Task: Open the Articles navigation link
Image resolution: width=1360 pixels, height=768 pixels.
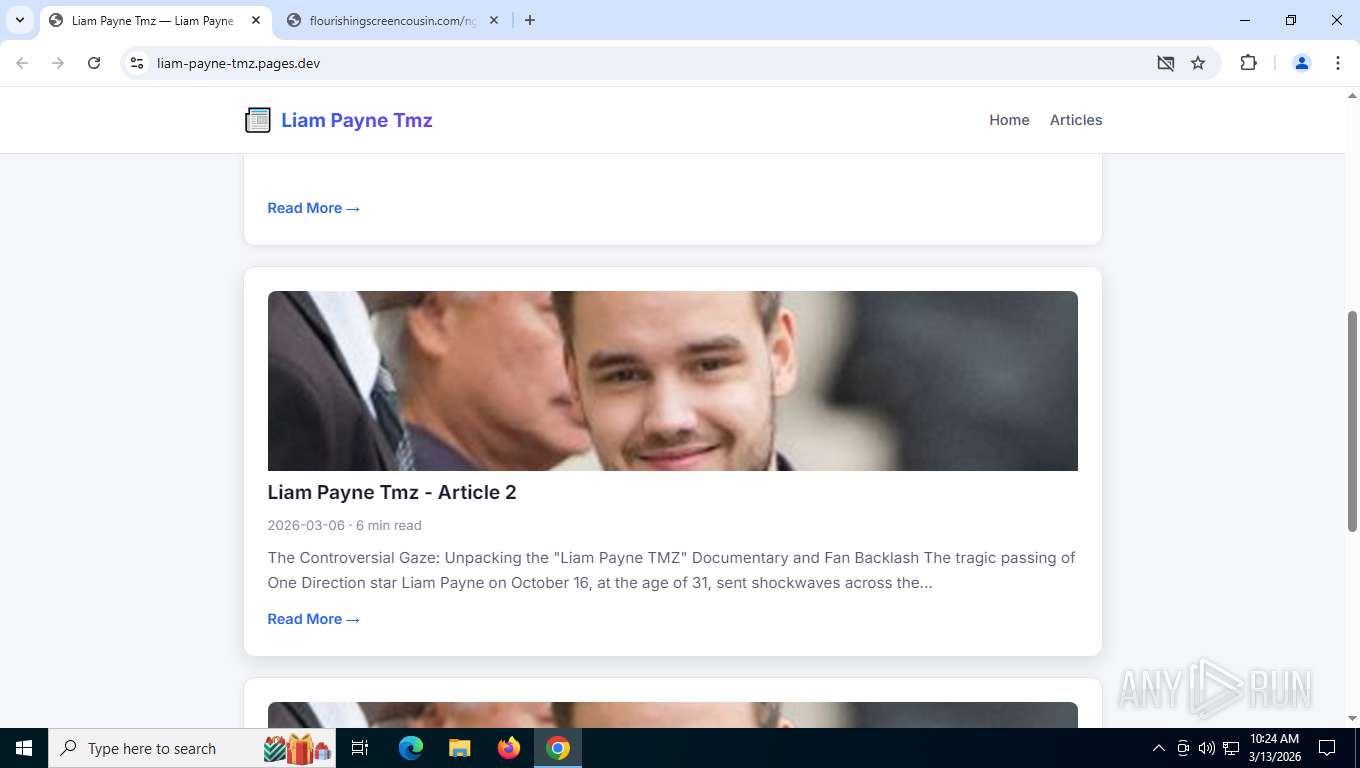Action: (x=1076, y=120)
